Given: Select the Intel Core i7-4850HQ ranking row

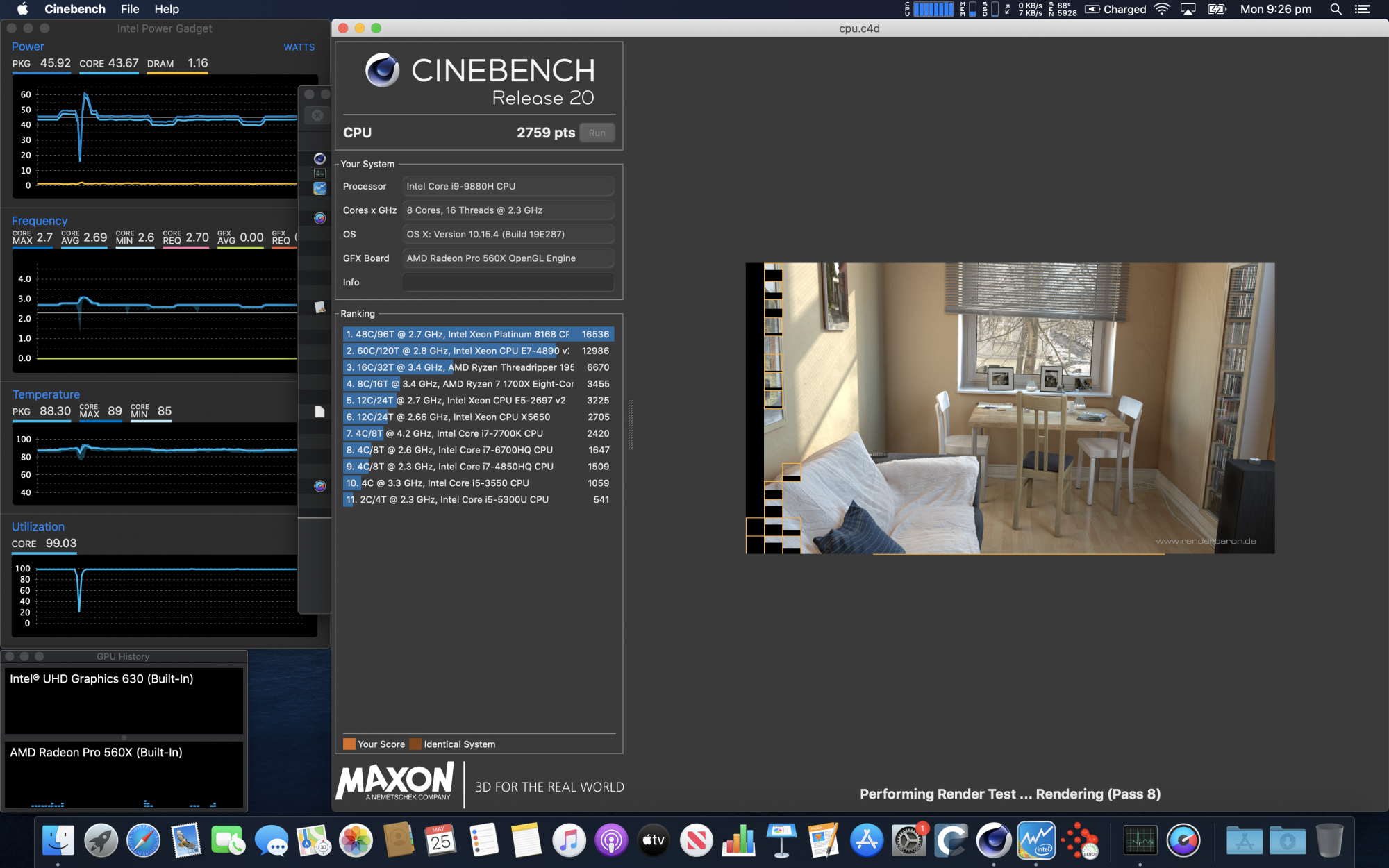Looking at the screenshot, I should [x=478, y=467].
